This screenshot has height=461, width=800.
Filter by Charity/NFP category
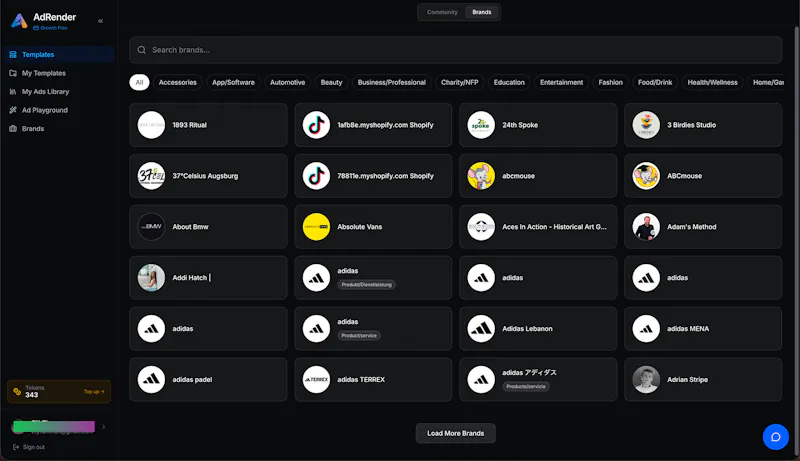460,82
